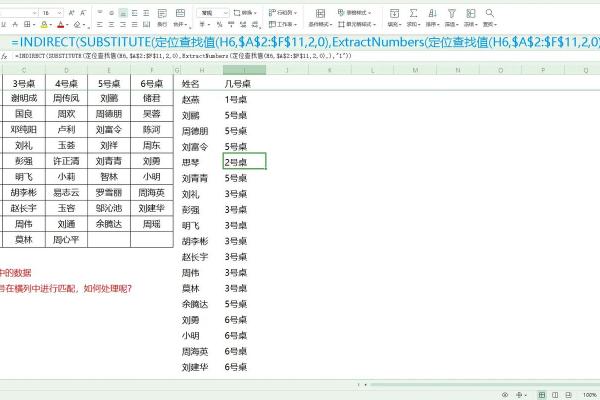Expand the merge cells (合并) dropdown
600x400 pixels.
tap(186, 24)
